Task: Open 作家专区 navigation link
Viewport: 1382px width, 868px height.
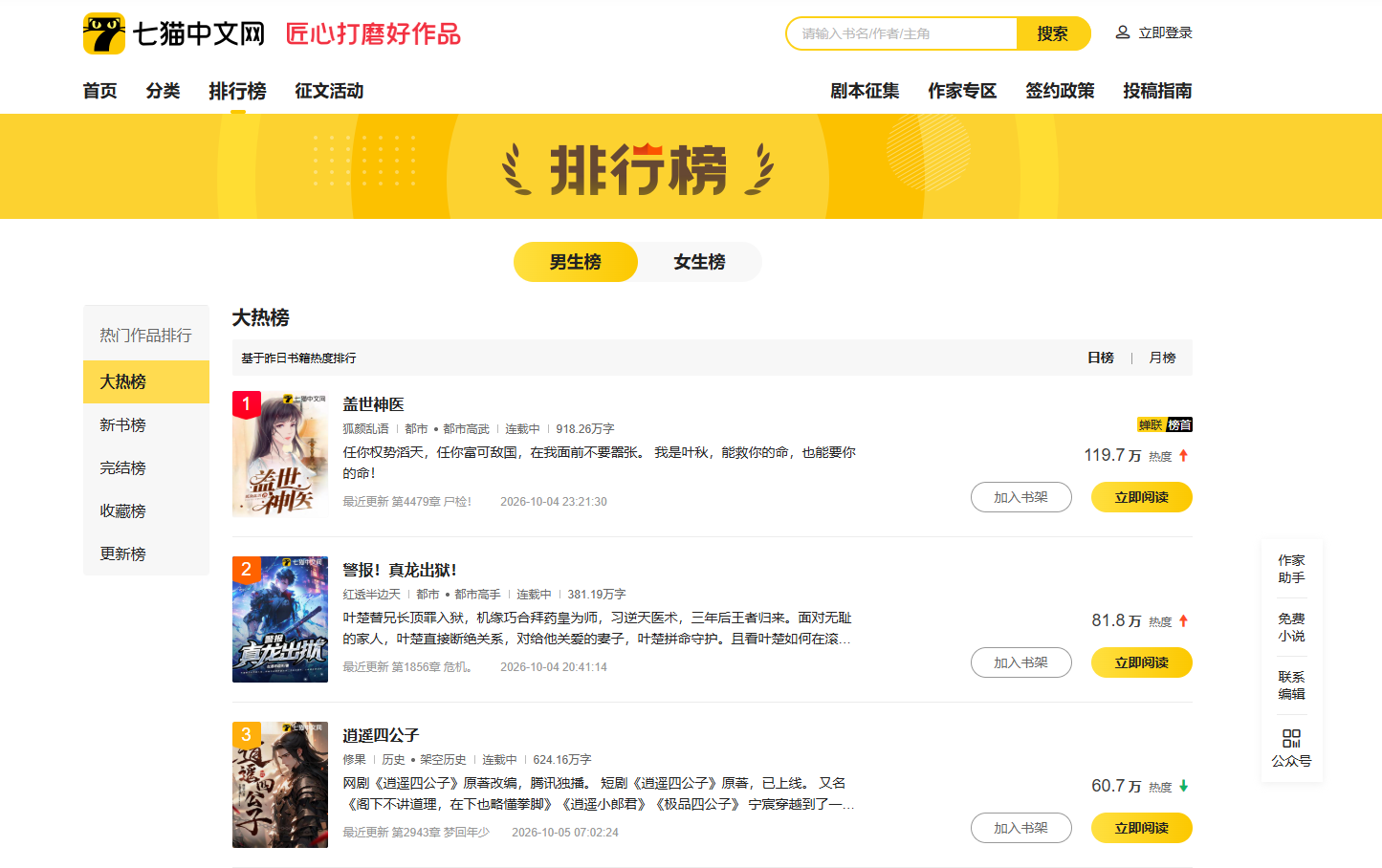Action: (x=962, y=91)
